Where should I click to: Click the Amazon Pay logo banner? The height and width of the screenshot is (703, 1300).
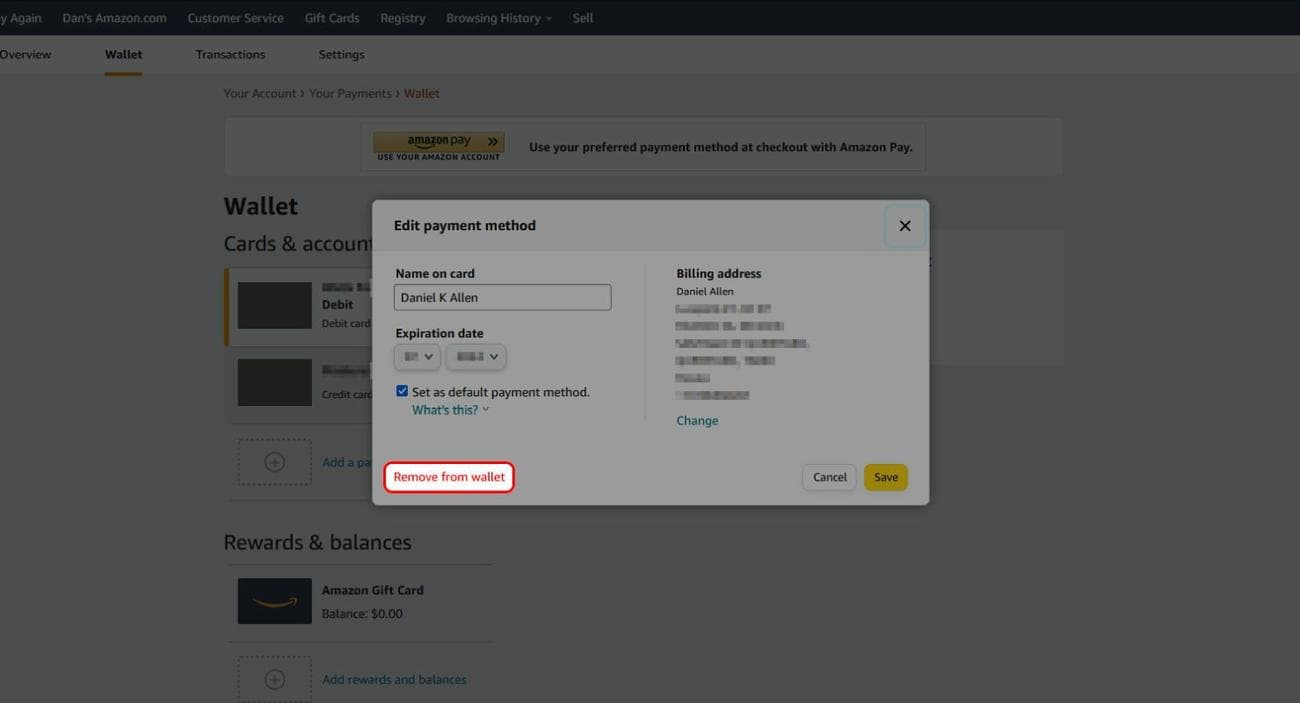click(x=438, y=146)
